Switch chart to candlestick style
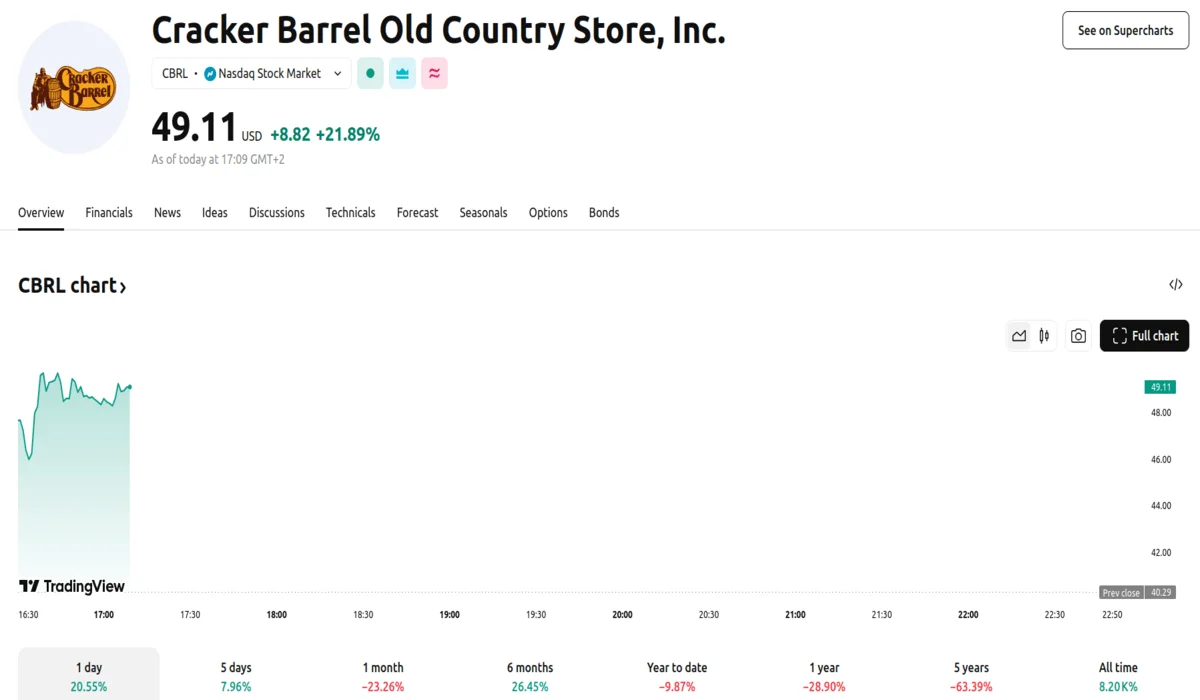The width and height of the screenshot is (1200, 700). click(x=1044, y=336)
